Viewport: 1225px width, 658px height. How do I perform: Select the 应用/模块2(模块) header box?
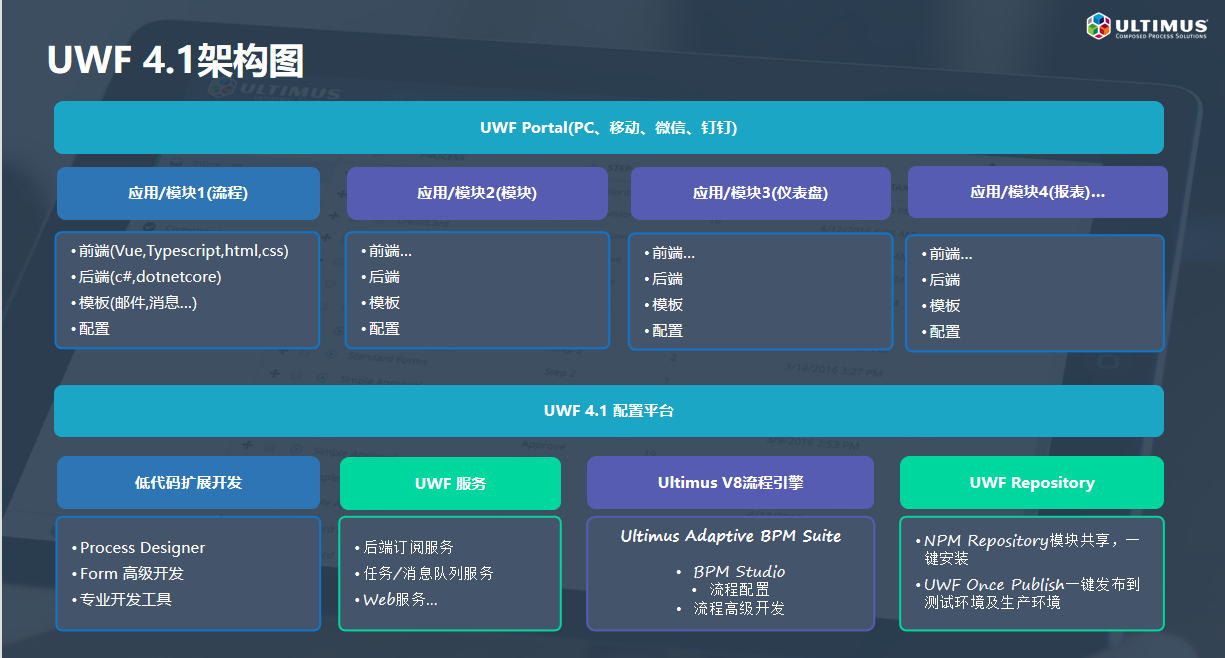tap(477, 193)
